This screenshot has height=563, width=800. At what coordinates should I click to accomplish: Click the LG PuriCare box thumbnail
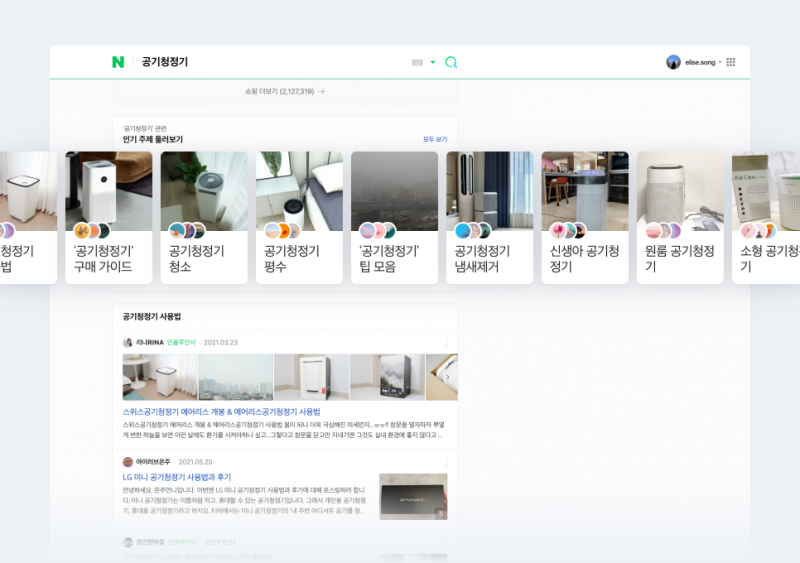click(x=413, y=497)
